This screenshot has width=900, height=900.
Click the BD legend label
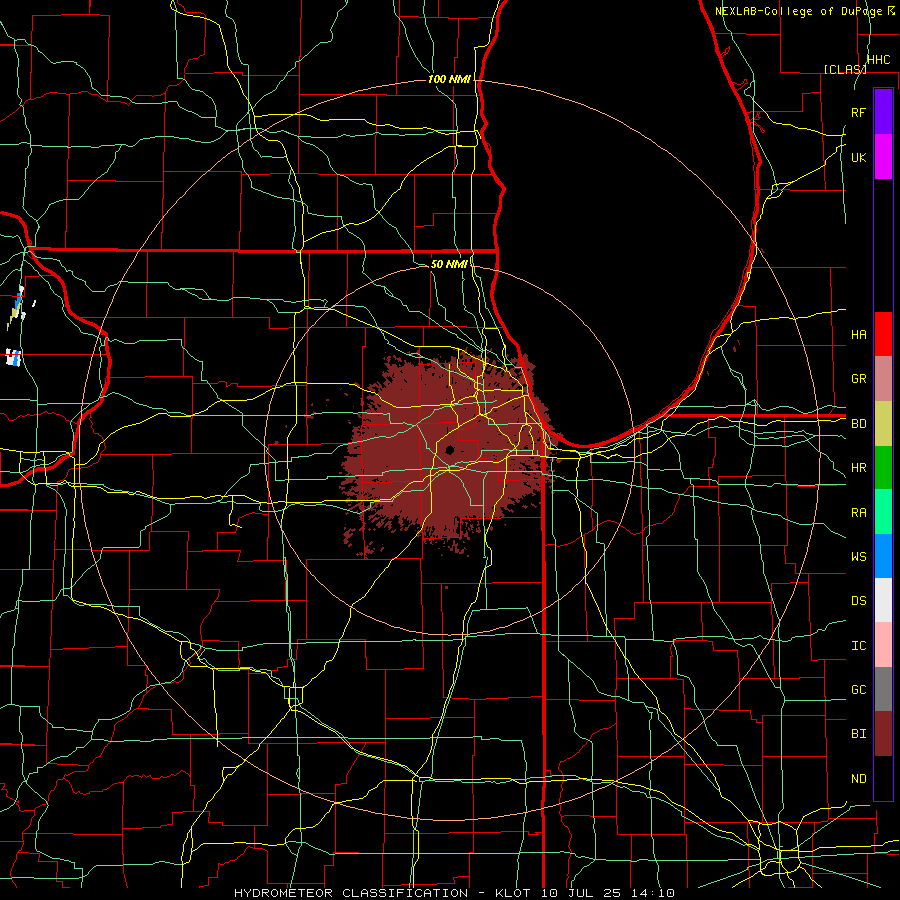pos(858,424)
